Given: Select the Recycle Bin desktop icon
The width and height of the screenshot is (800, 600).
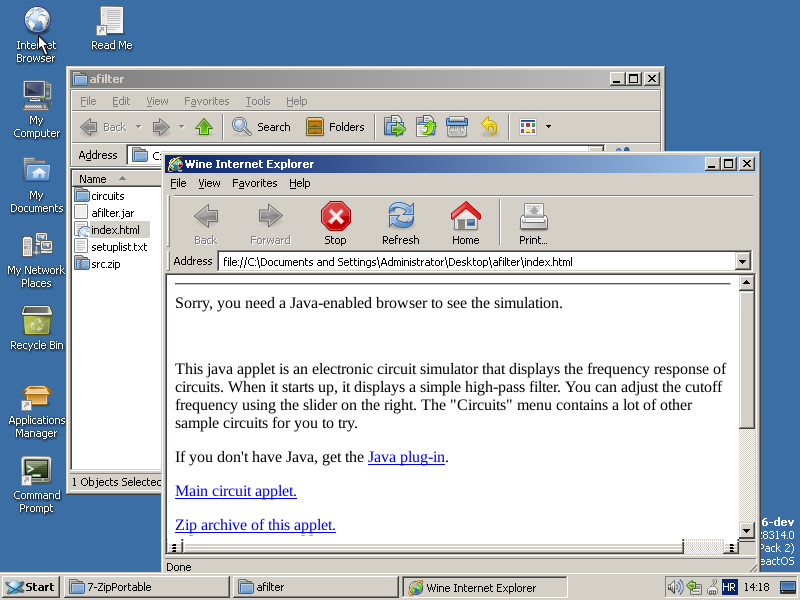Looking at the screenshot, I should tap(36, 328).
